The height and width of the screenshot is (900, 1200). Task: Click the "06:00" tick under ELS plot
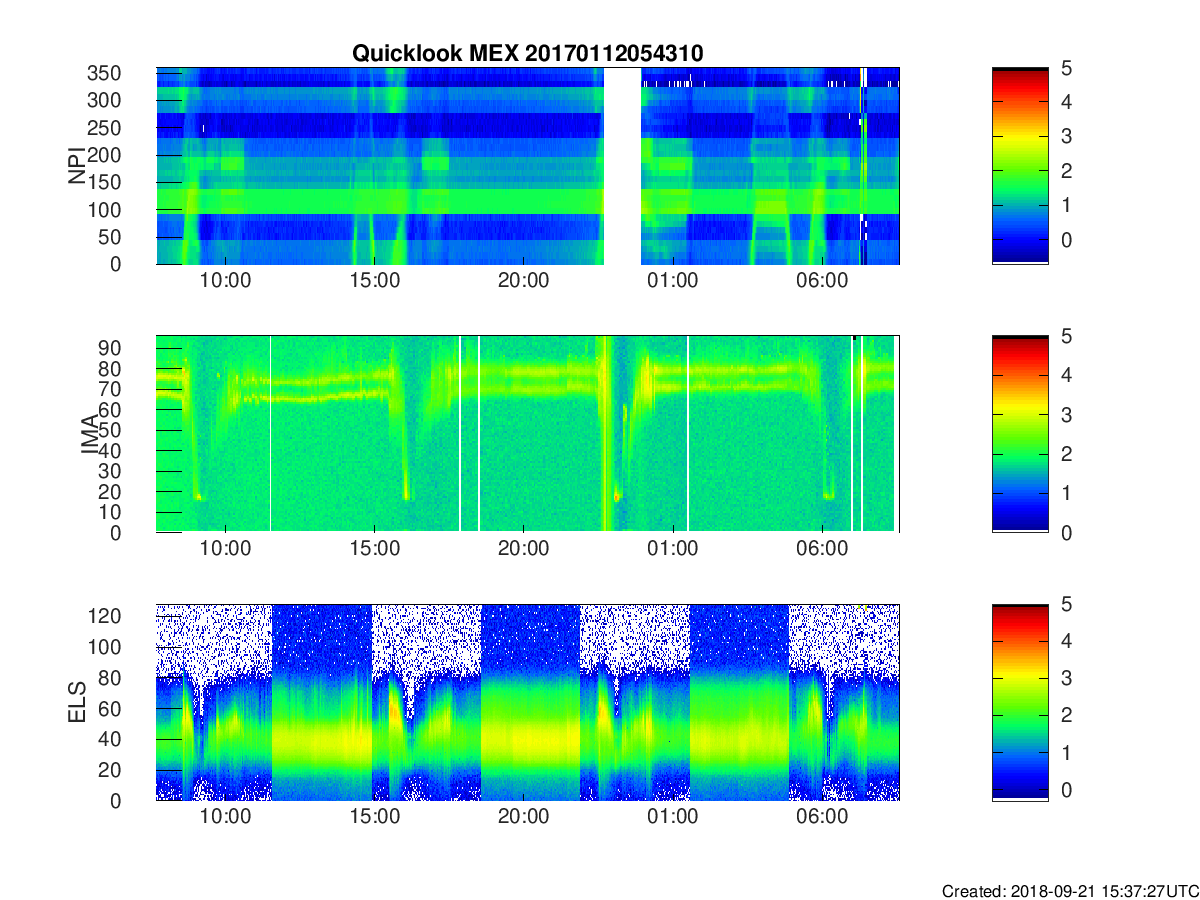[821, 816]
